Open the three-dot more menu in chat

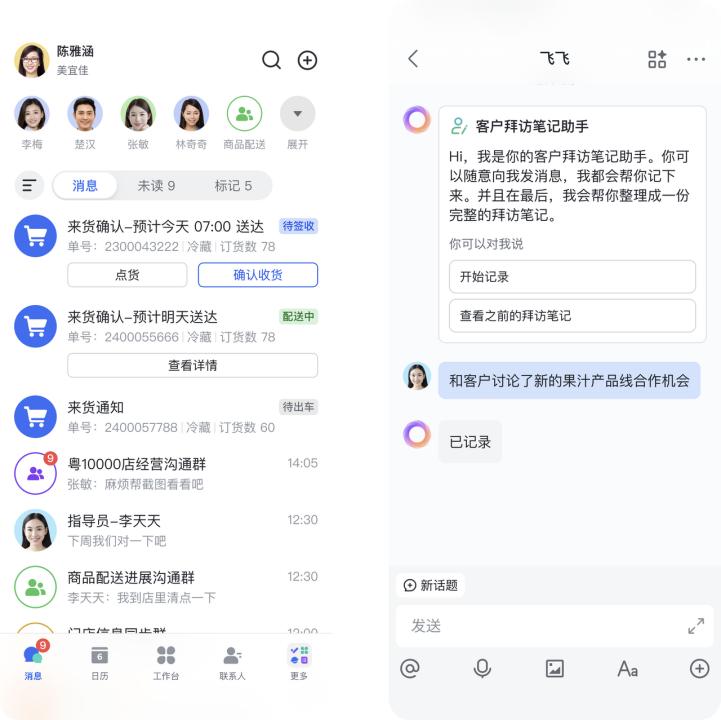696,59
